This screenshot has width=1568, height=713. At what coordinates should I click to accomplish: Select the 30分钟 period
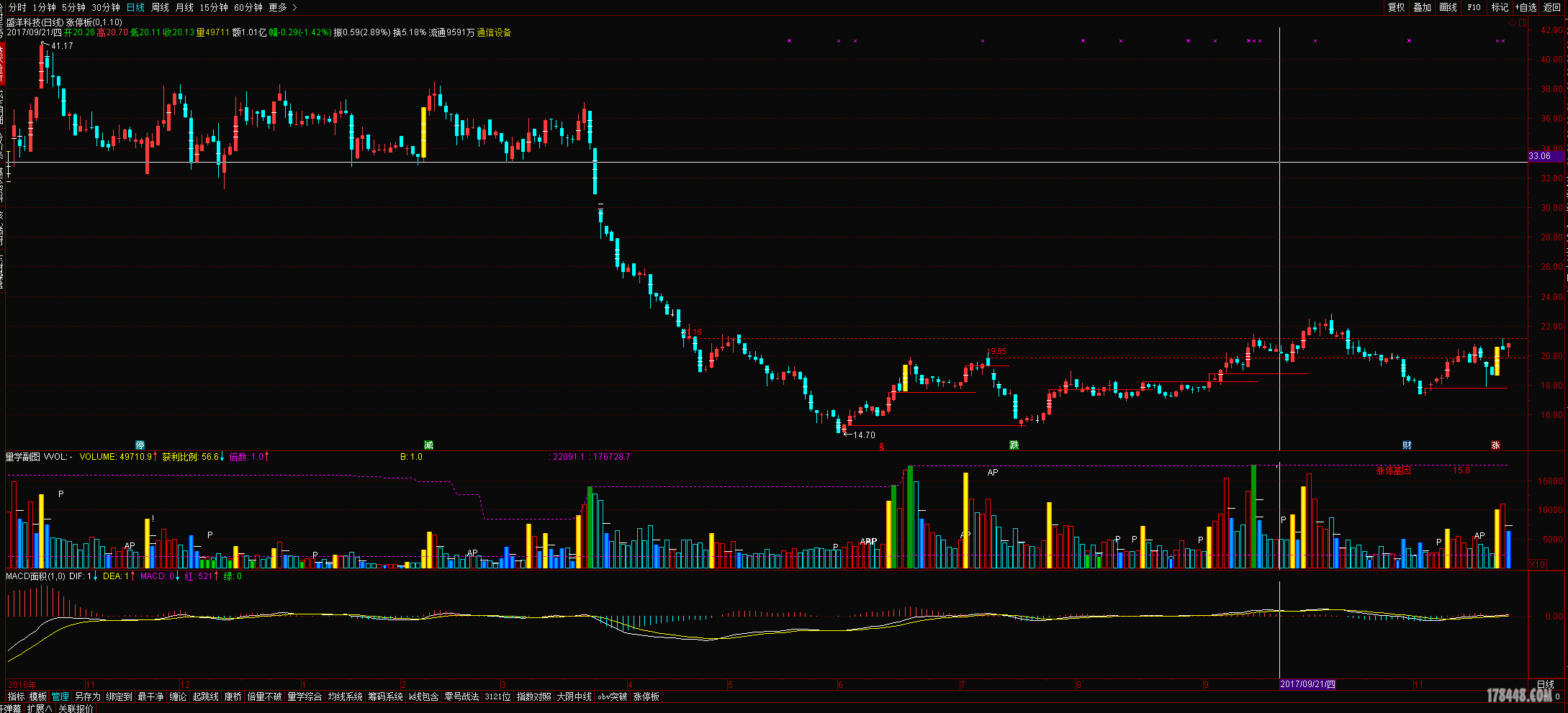tap(106, 7)
